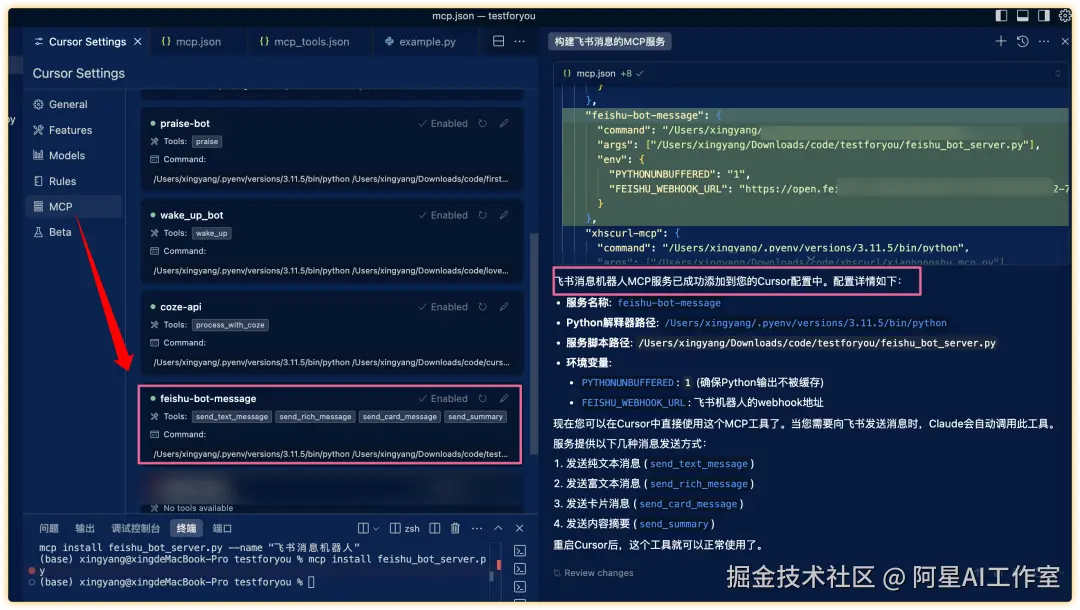Open terminal more actions menu

[477, 528]
